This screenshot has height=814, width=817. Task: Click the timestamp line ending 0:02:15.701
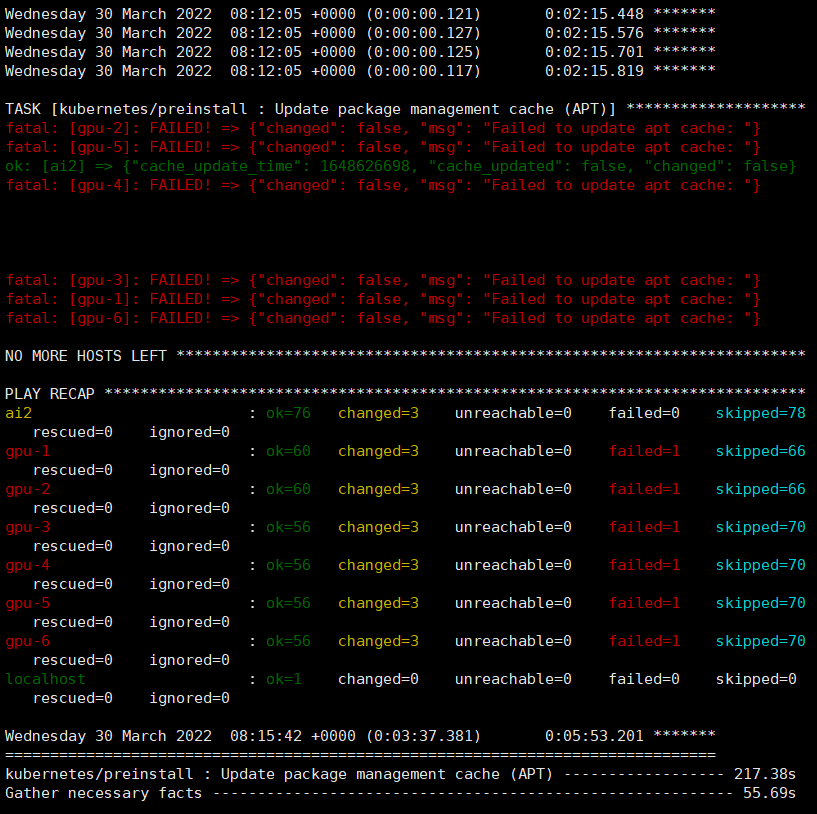(x=360, y=52)
